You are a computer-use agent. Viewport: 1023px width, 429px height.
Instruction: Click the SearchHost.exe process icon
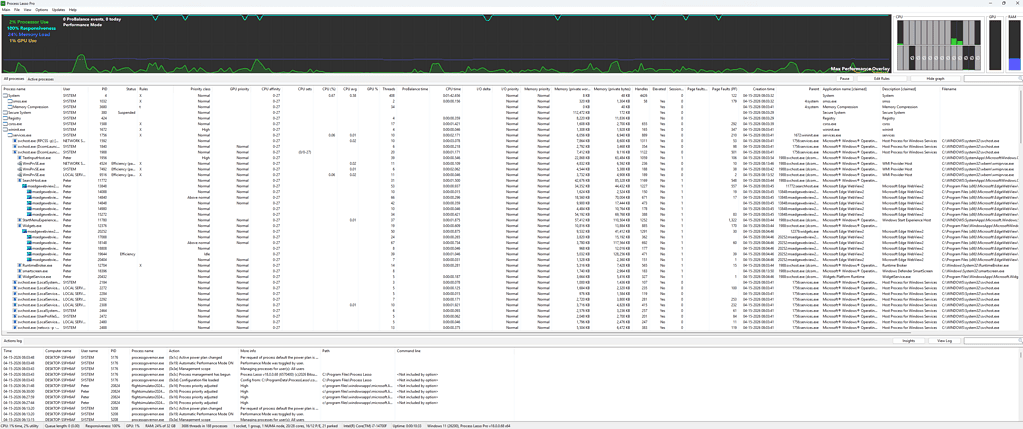coord(20,180)
